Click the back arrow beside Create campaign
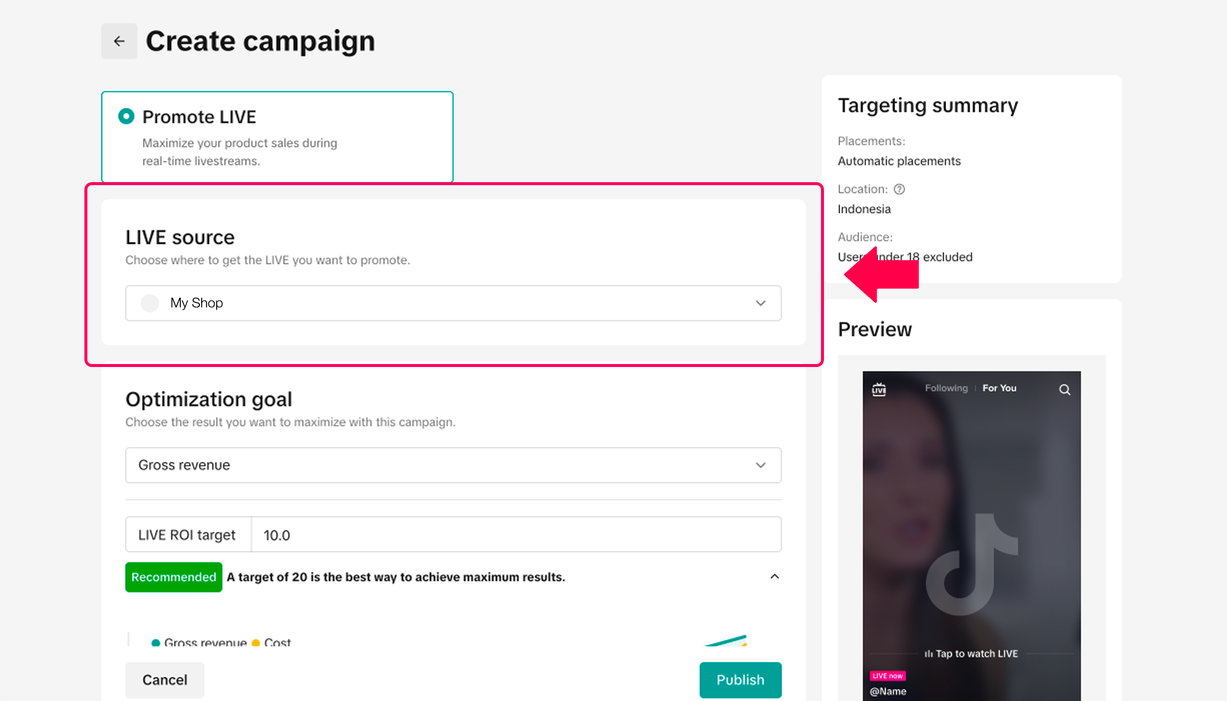The height and width of the screenshot is (701, 1227). coord(119,41)
